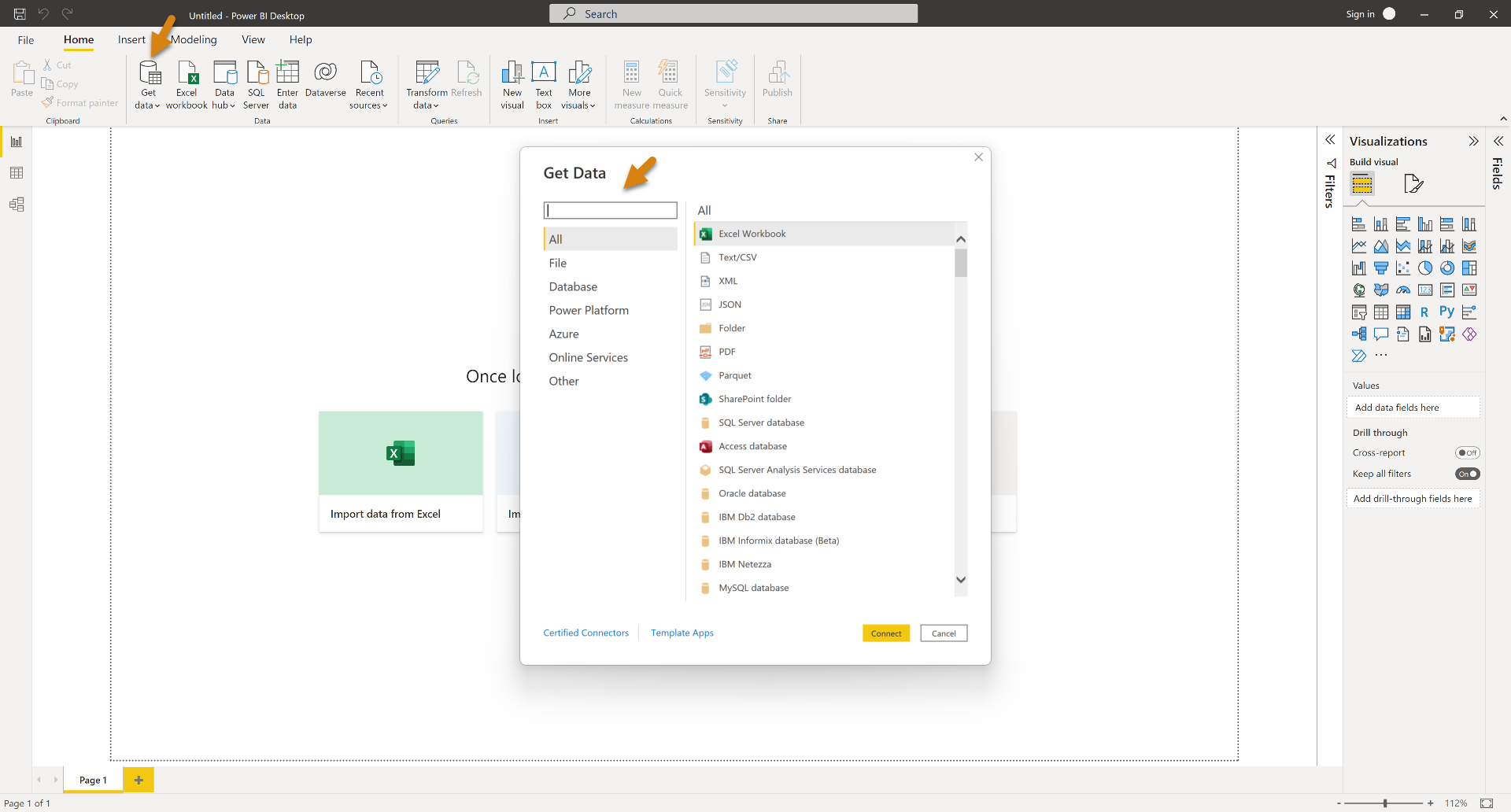This screenshot has width=1511, height=812.
Task: Open Format visual pane (paintbrush icon)
Action: coord(1413,184)
